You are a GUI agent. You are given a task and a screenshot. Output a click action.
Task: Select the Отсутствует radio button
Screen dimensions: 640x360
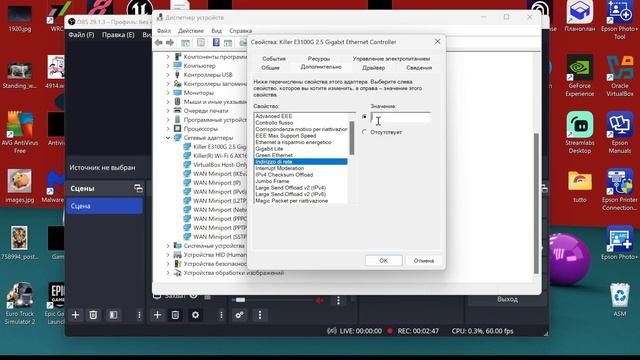click(364, 132)
